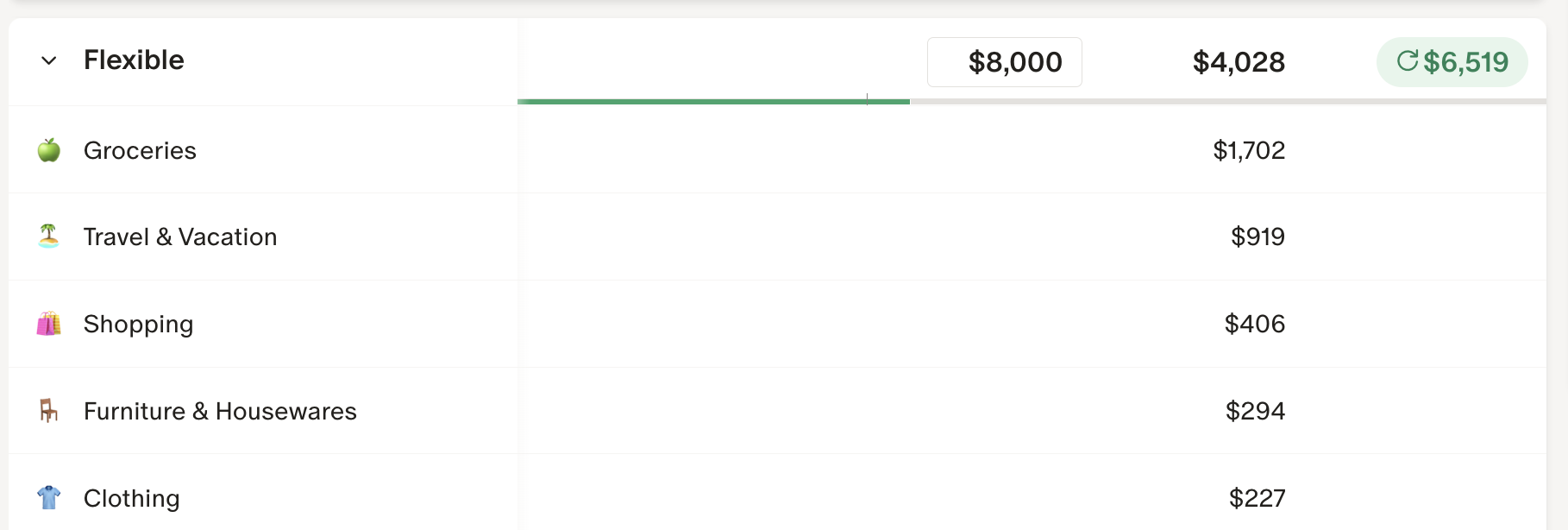Screen dimensions: 1568x530
Task: Click the green budget progress bar
Action: tap(712, 102)
